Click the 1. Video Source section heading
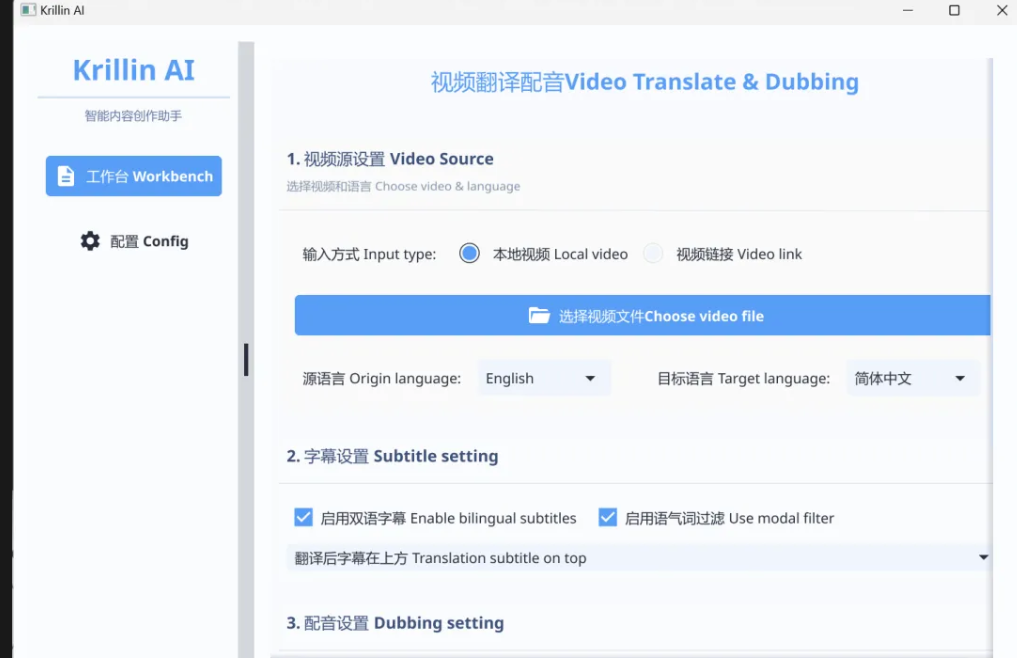1017x658 pixels. [390, 159]
